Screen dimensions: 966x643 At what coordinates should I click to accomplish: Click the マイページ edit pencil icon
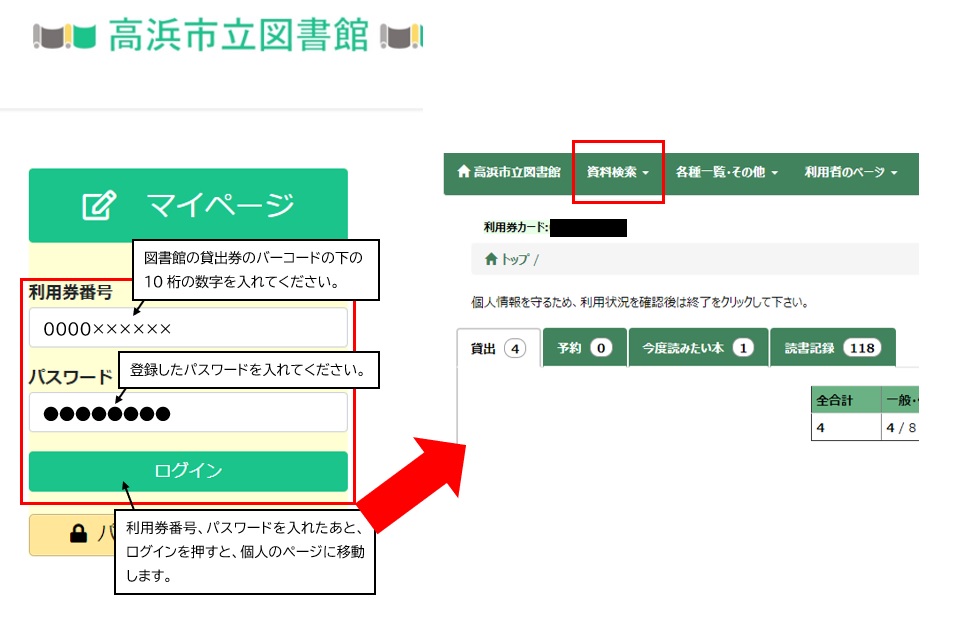click(99, 206)
